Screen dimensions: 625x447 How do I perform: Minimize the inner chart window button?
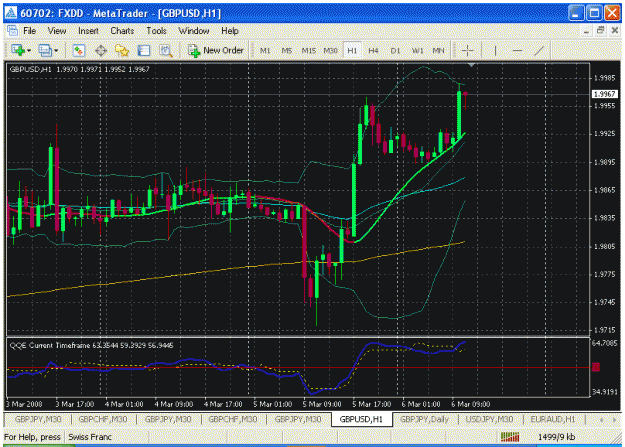coord(586,31)
